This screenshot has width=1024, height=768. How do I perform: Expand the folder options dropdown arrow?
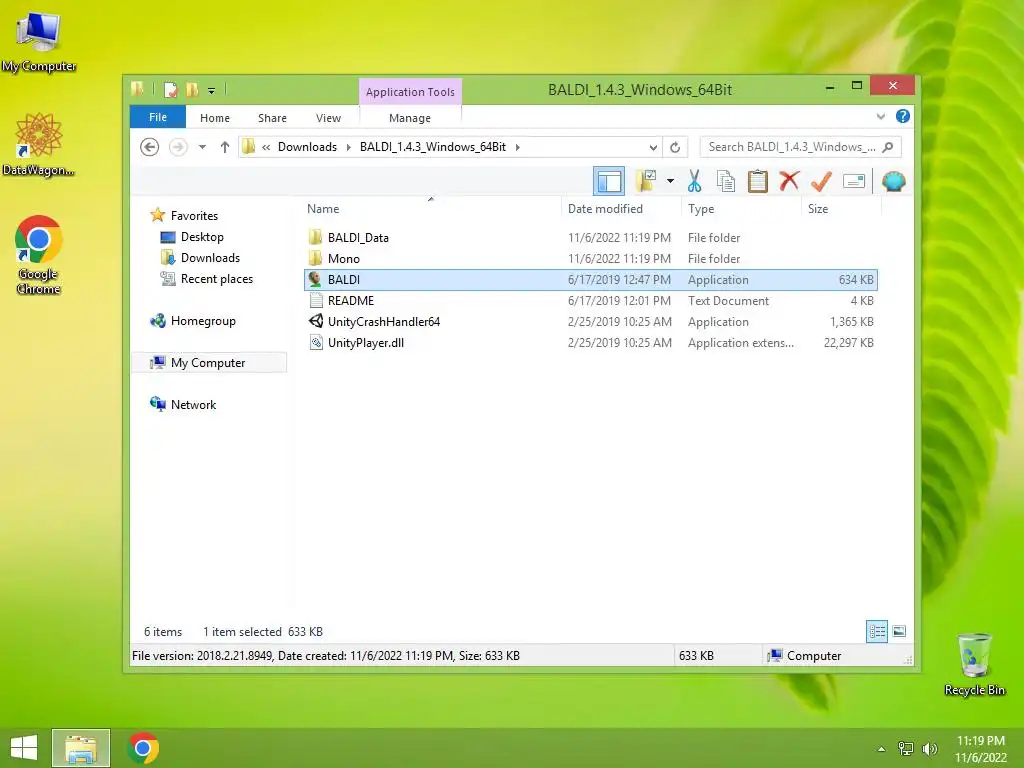670,181
